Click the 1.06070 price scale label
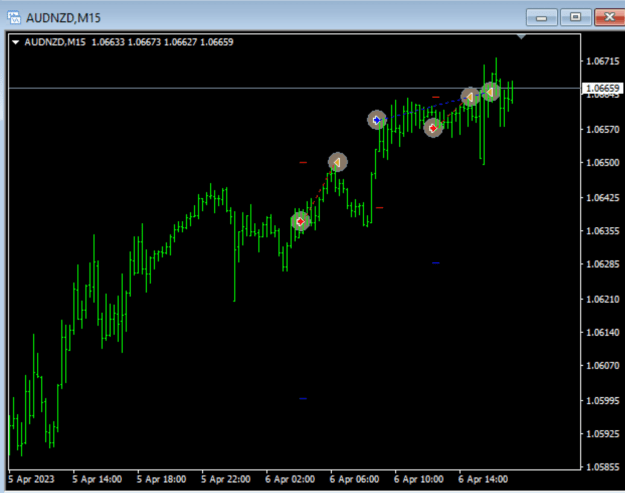625x493 pixels. [x=603, y=365]
